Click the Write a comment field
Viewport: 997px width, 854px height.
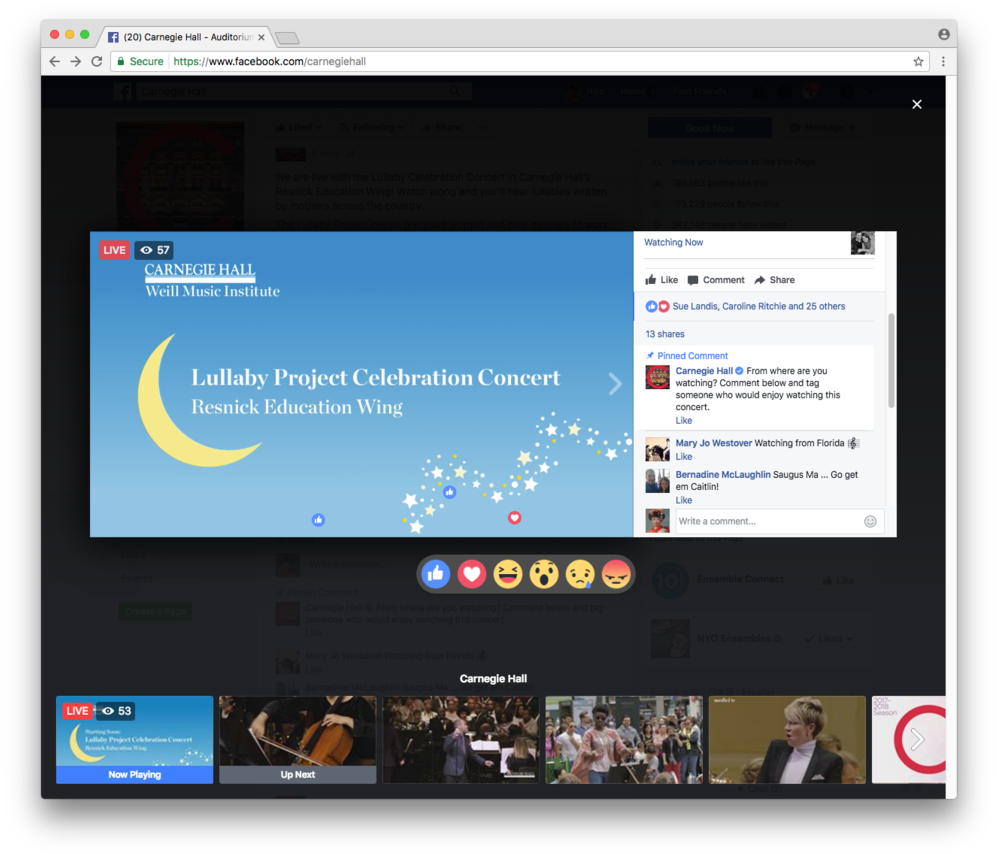click(765, 521)
